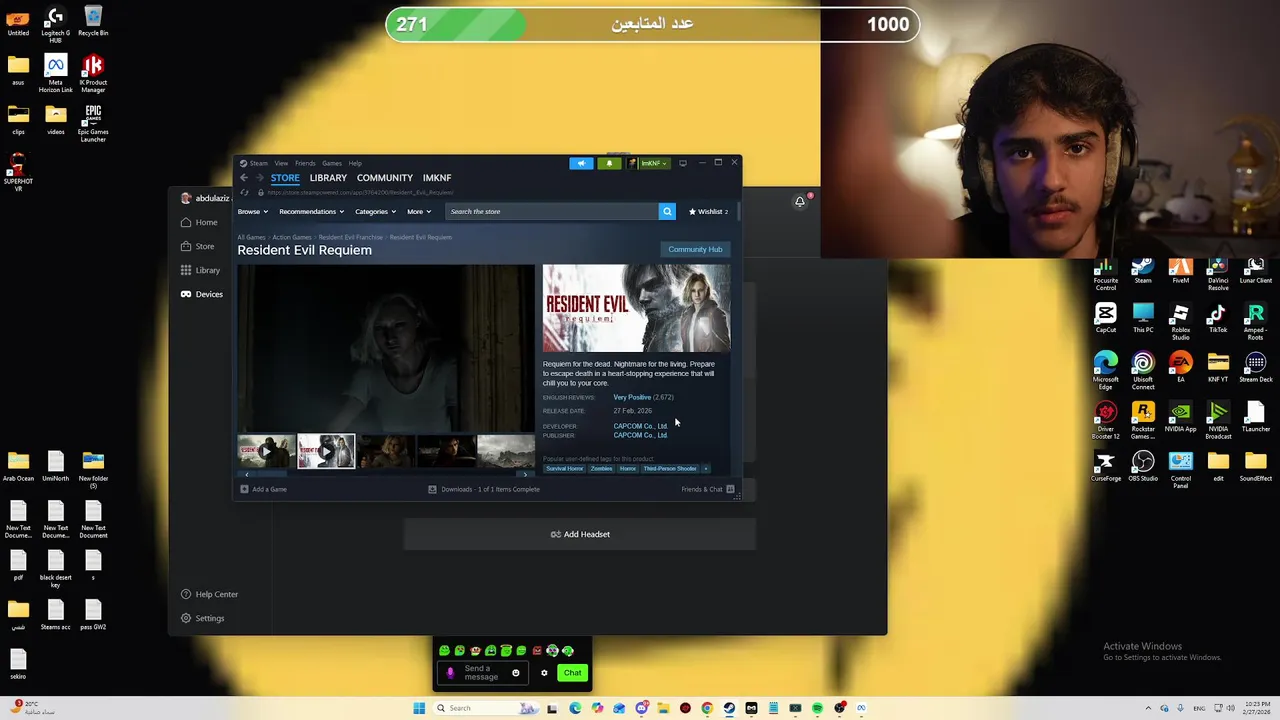
Task: Click the Add Headset button
Action: pos(580,534)
